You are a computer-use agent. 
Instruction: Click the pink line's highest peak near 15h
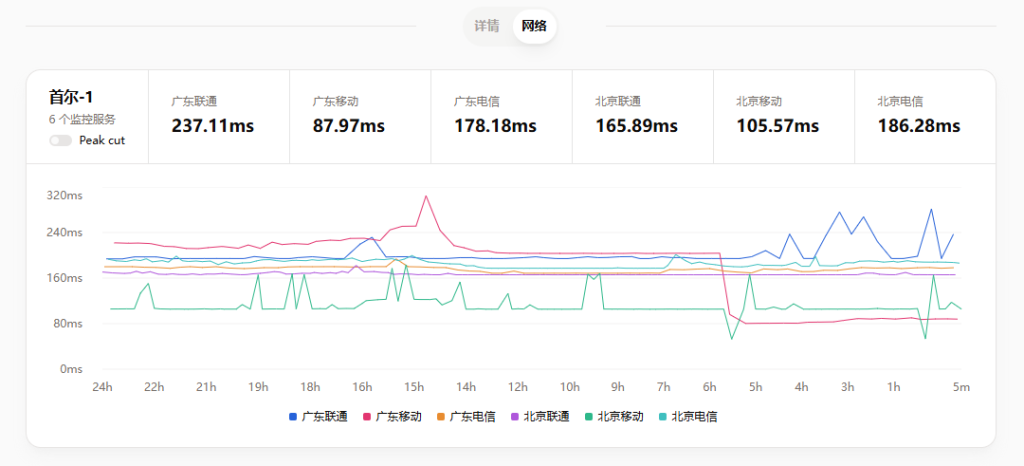(x=427, y=196)
